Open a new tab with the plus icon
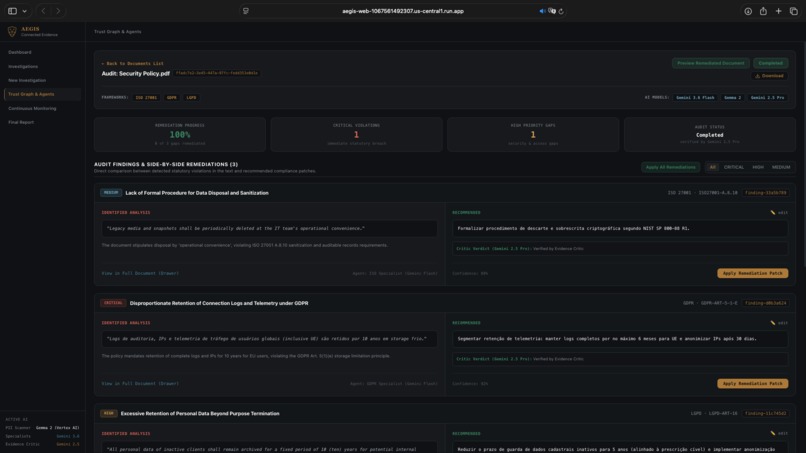This screenshot has height=453, width=806. [778, 11]
